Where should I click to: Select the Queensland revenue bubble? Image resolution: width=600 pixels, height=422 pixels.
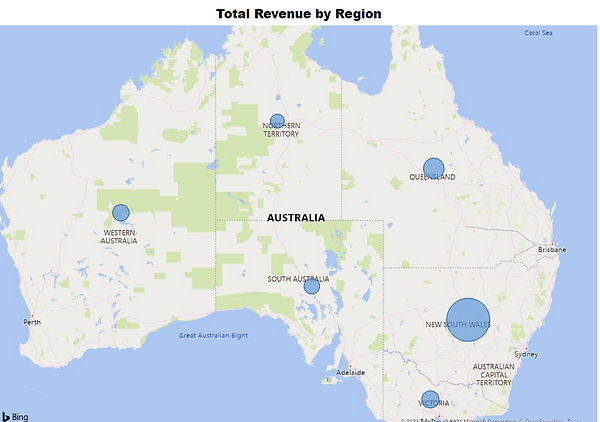point(434,168)
